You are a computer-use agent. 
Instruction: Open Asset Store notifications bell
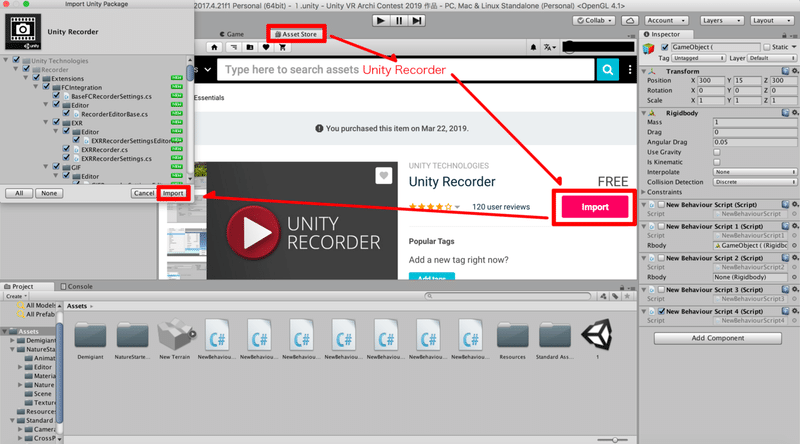pos(533,47)
